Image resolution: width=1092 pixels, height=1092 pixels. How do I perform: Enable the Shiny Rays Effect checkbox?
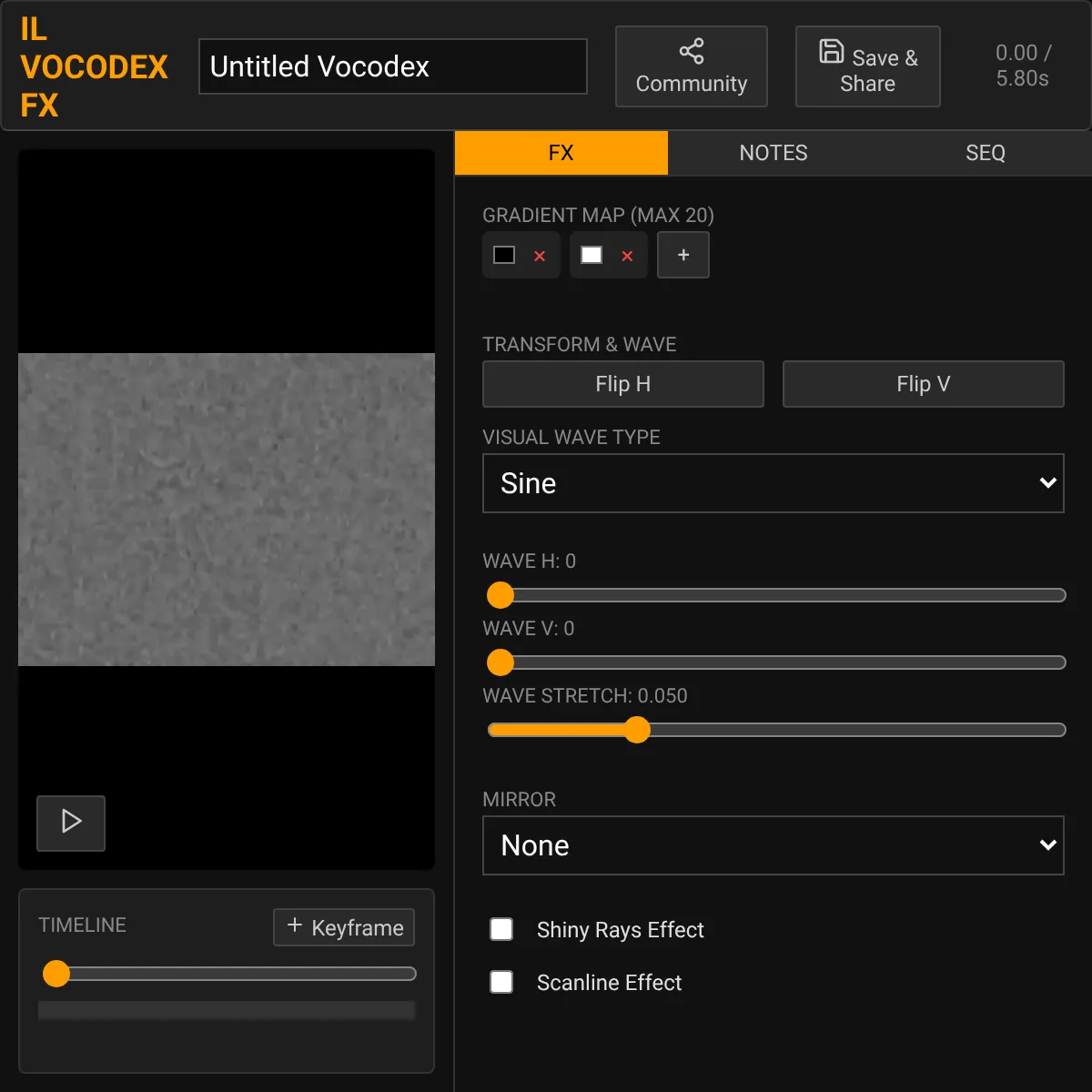[x=501, y=929]
